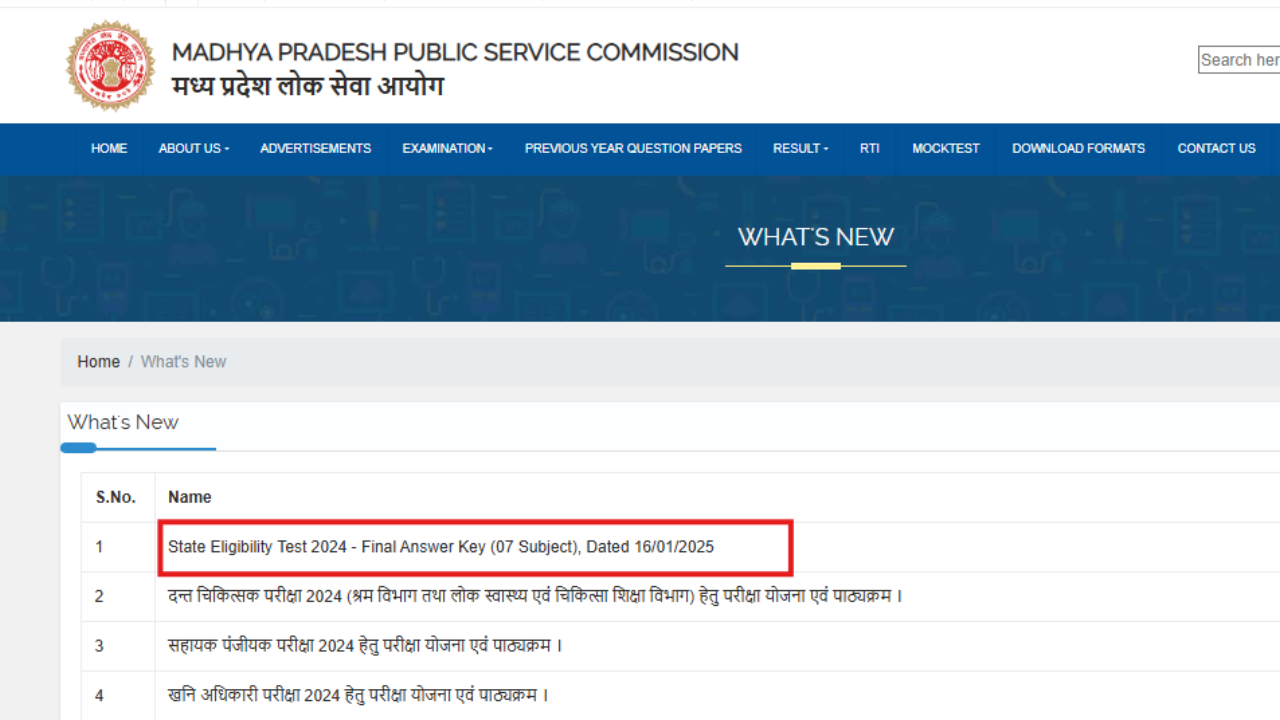1280x720 pixels.
Task: Click the Home breadcrumb link
Action: click(x=98, y=361)
